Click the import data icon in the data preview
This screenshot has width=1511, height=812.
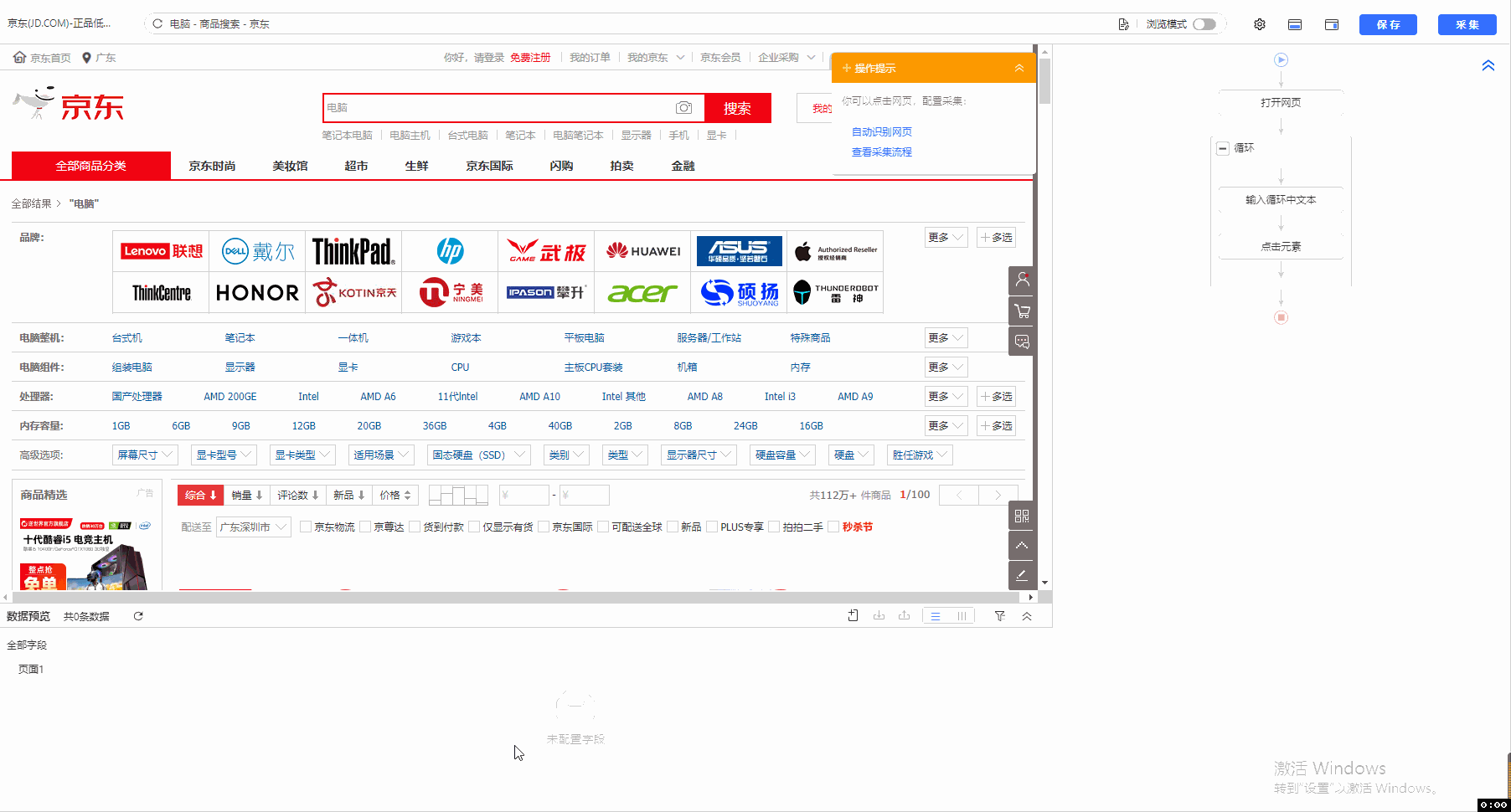point(879,615)
